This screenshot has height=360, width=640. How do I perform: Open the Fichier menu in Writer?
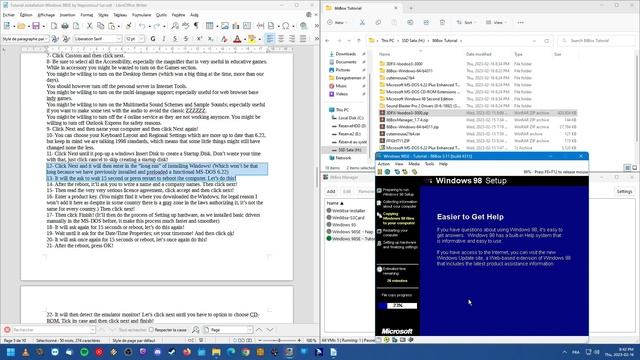9,15
